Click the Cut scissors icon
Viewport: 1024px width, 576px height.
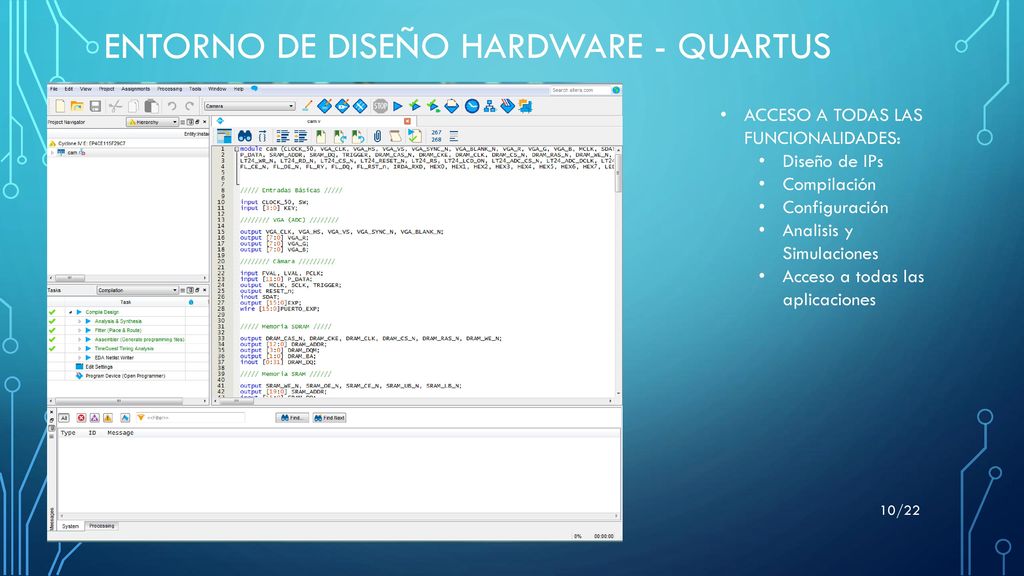[116, 106]
